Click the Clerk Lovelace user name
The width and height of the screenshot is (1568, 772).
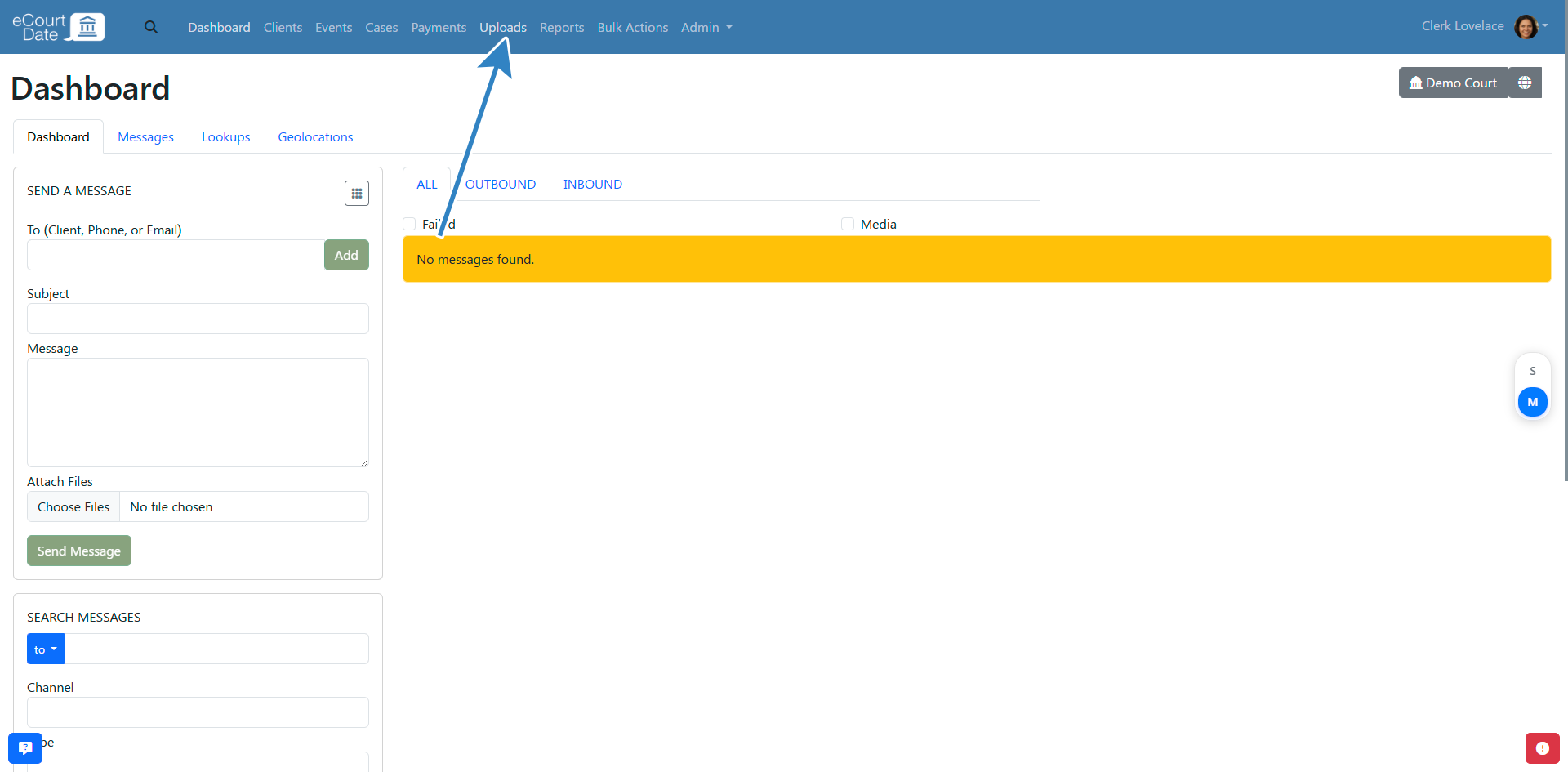1463,26
